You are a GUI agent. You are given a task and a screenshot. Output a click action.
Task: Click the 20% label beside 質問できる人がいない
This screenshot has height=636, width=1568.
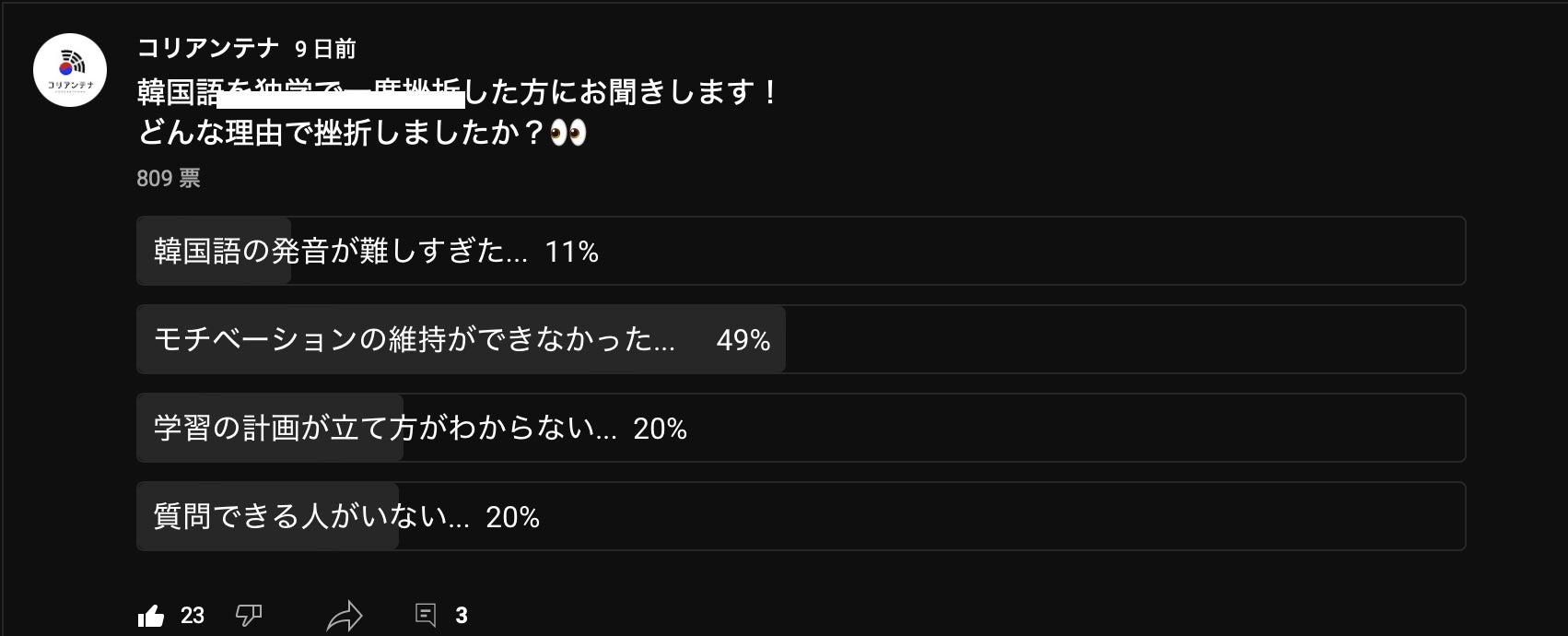[512, 517]
